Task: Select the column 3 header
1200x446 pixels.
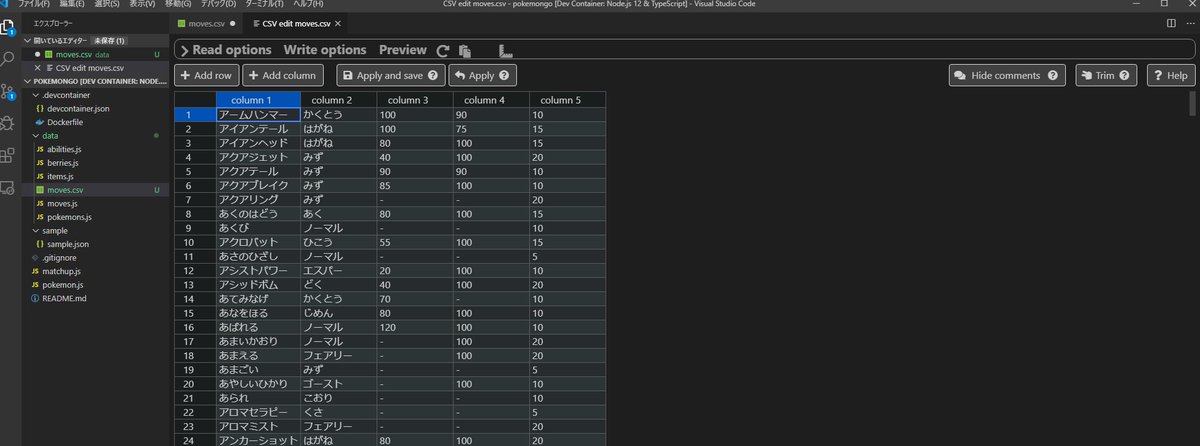Action: pyautogui.click(x=415, y=100)
